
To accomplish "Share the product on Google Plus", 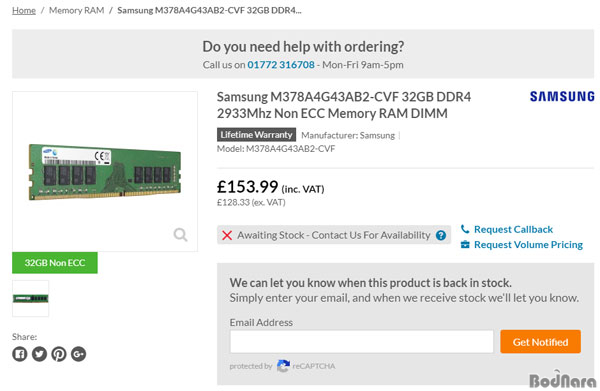I will pos(78,354).
